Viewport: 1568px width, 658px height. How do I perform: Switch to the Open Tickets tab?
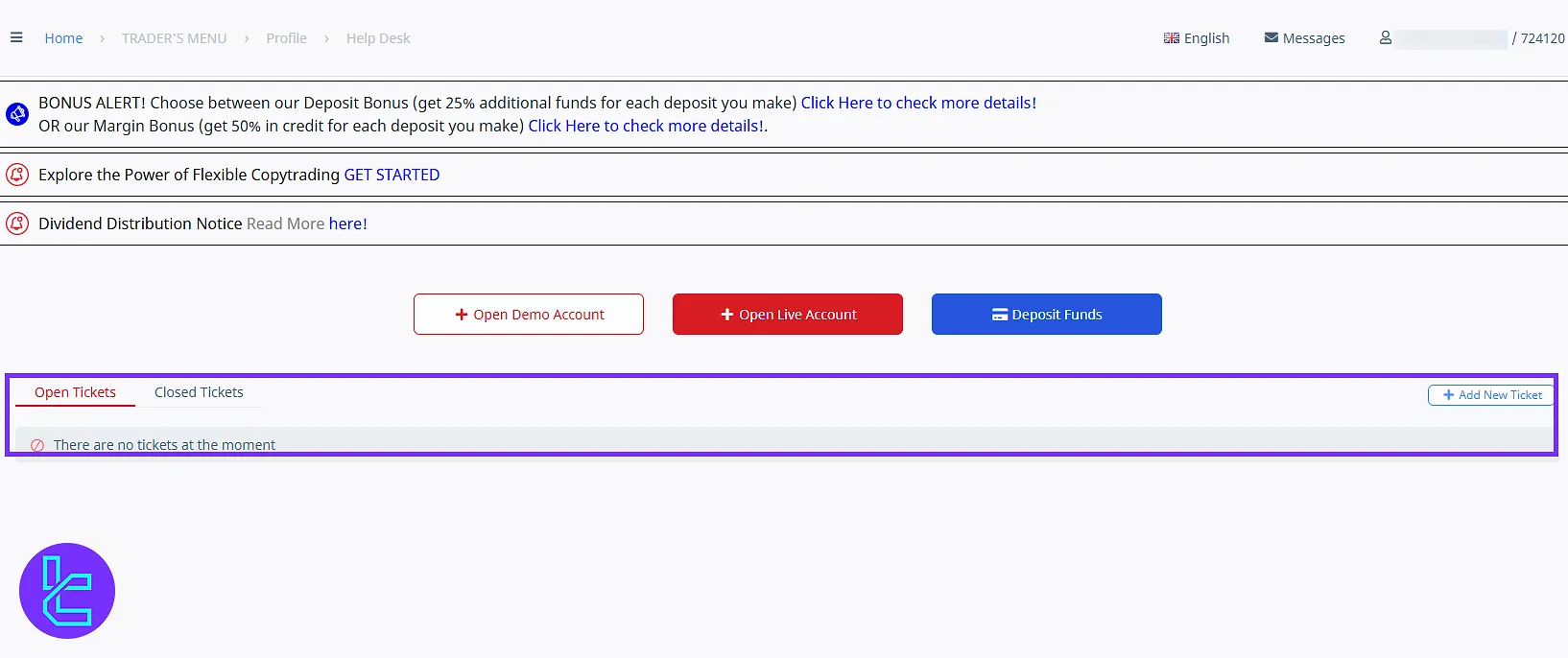click(x=75, y=392)
